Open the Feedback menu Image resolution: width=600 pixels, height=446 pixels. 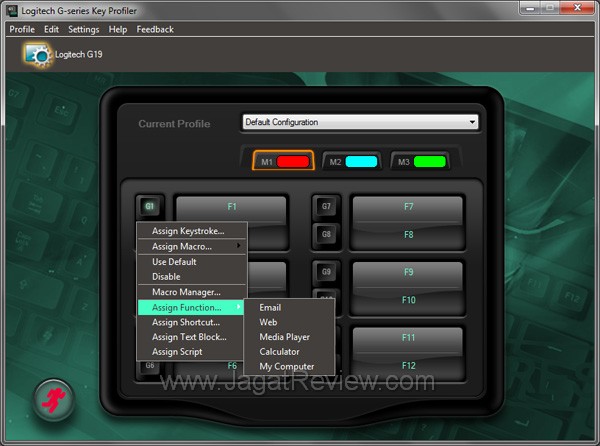[x=155, y=29]
